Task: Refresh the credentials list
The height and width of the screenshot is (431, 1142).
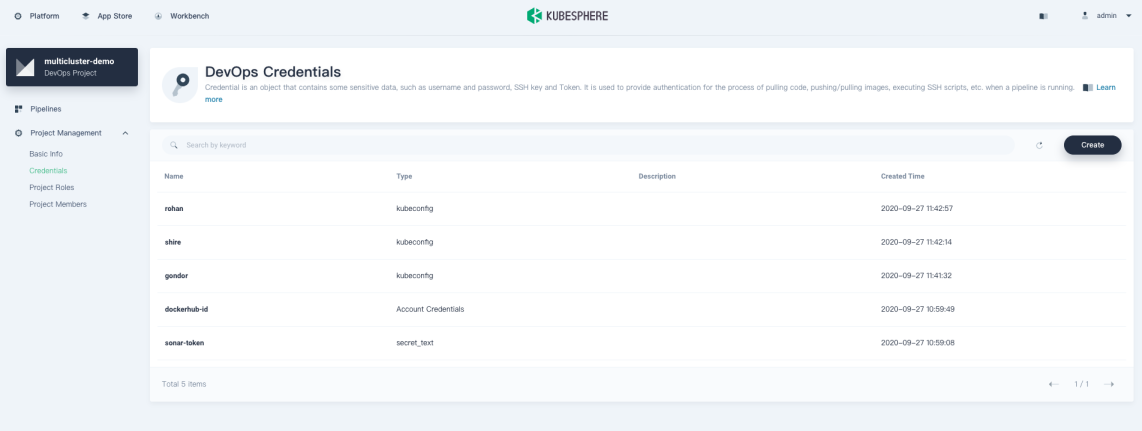Action: [1039, 146]
